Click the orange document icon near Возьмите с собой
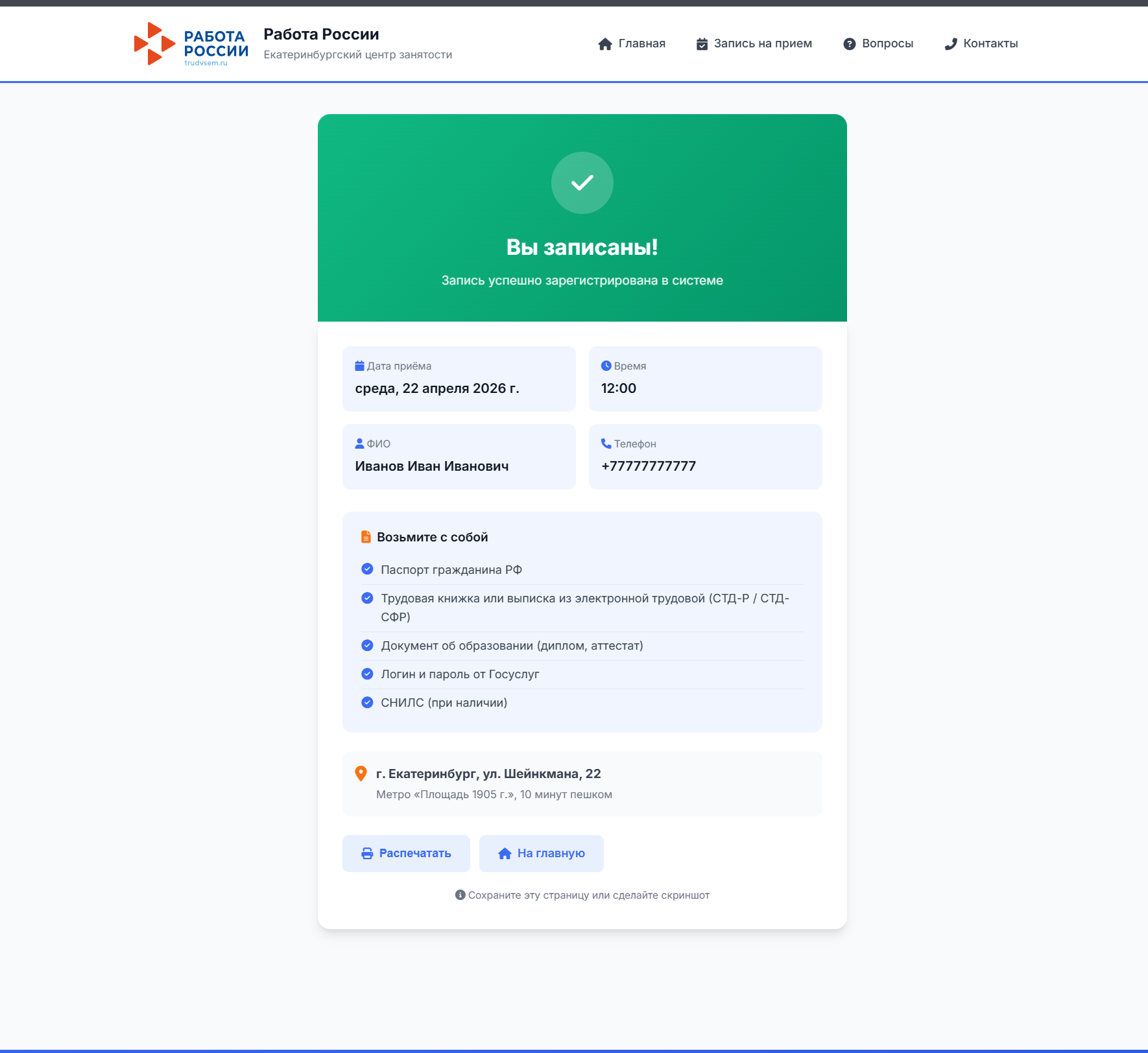This screenshot has height=1053, width=1148. point(366,537)
